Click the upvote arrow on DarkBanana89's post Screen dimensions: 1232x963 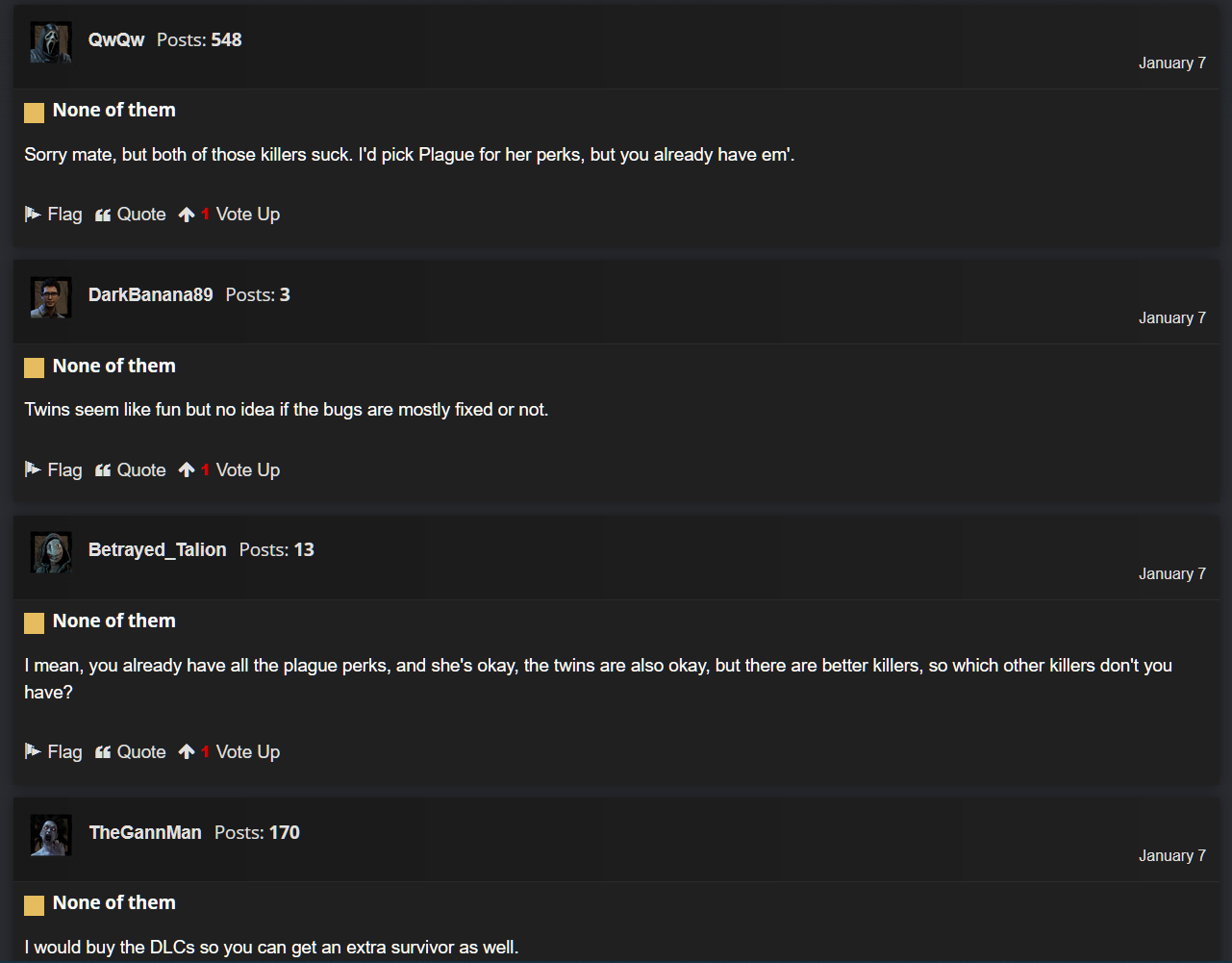tap(187, 470)
